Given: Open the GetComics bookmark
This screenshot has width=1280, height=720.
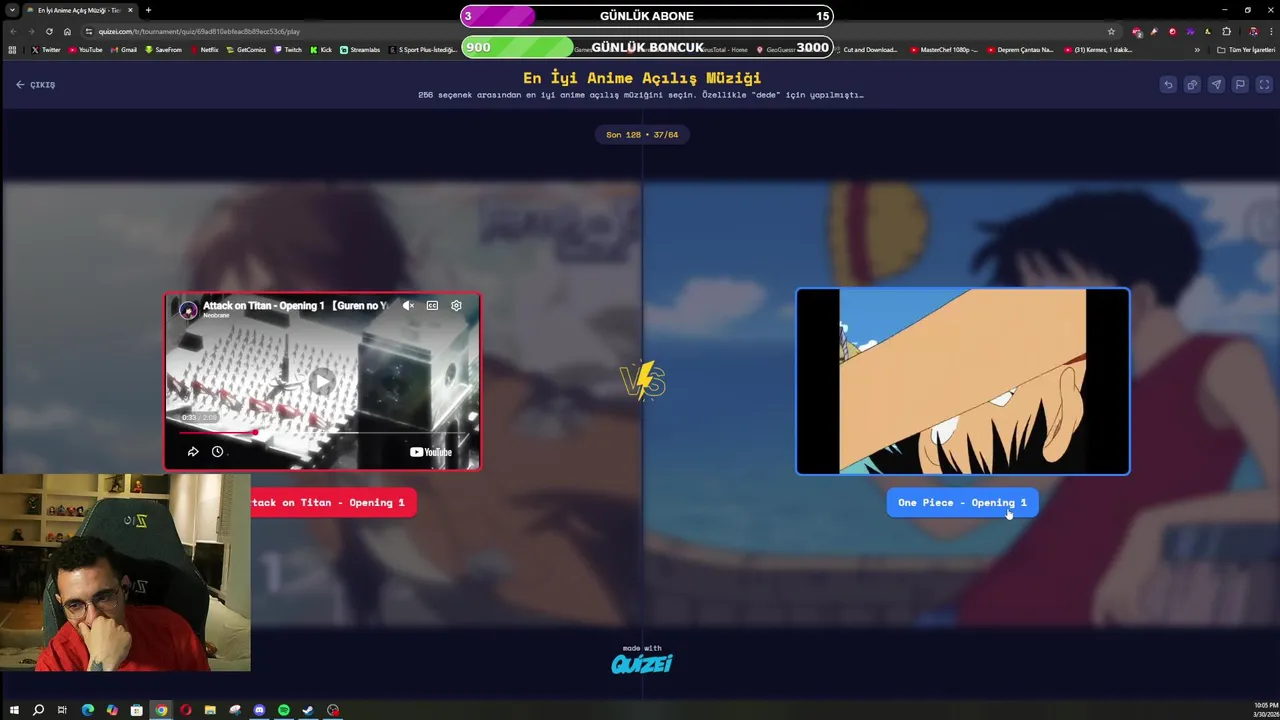Looking at the screenshot, I should 246,50.
